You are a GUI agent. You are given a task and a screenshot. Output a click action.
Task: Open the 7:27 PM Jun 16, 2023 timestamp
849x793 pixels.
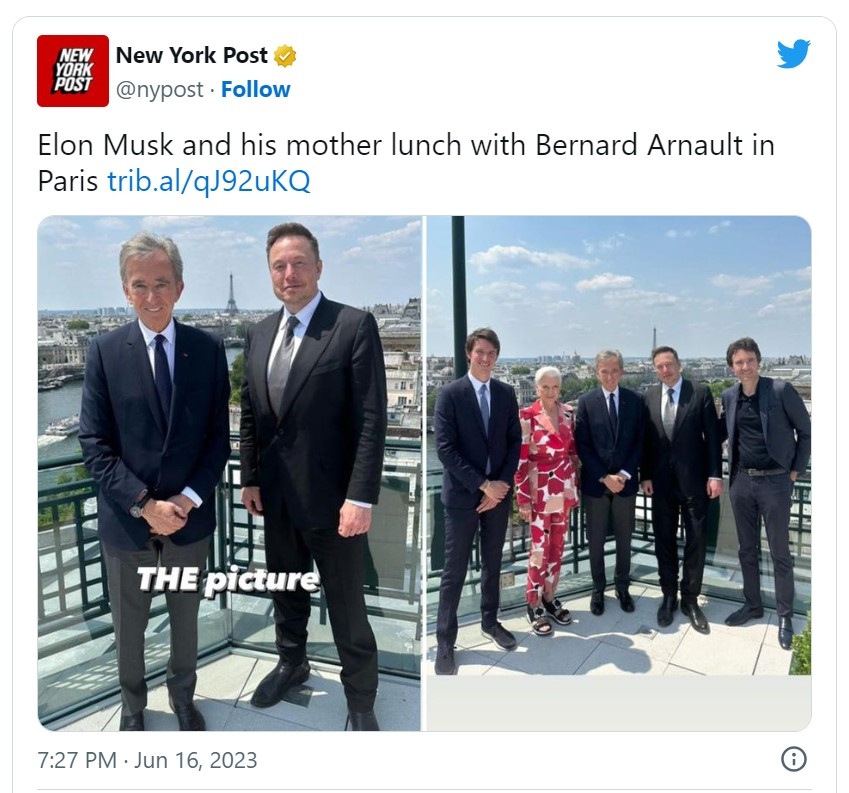(147, 760)
